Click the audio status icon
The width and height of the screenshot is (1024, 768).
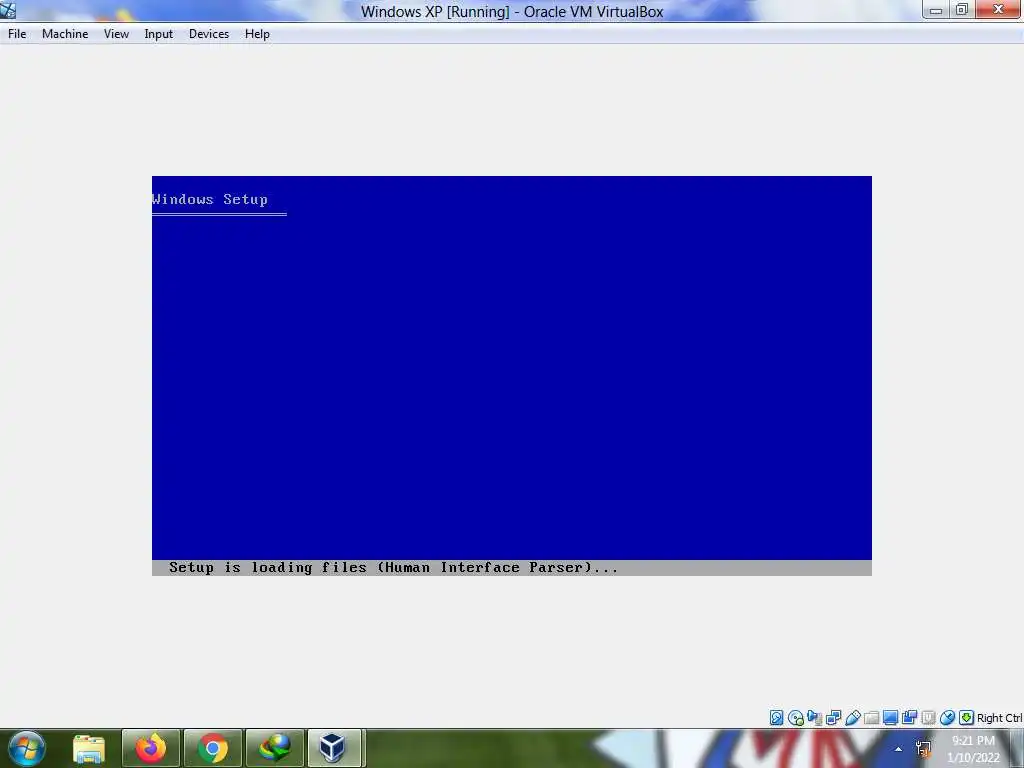(x=814, y=718)
